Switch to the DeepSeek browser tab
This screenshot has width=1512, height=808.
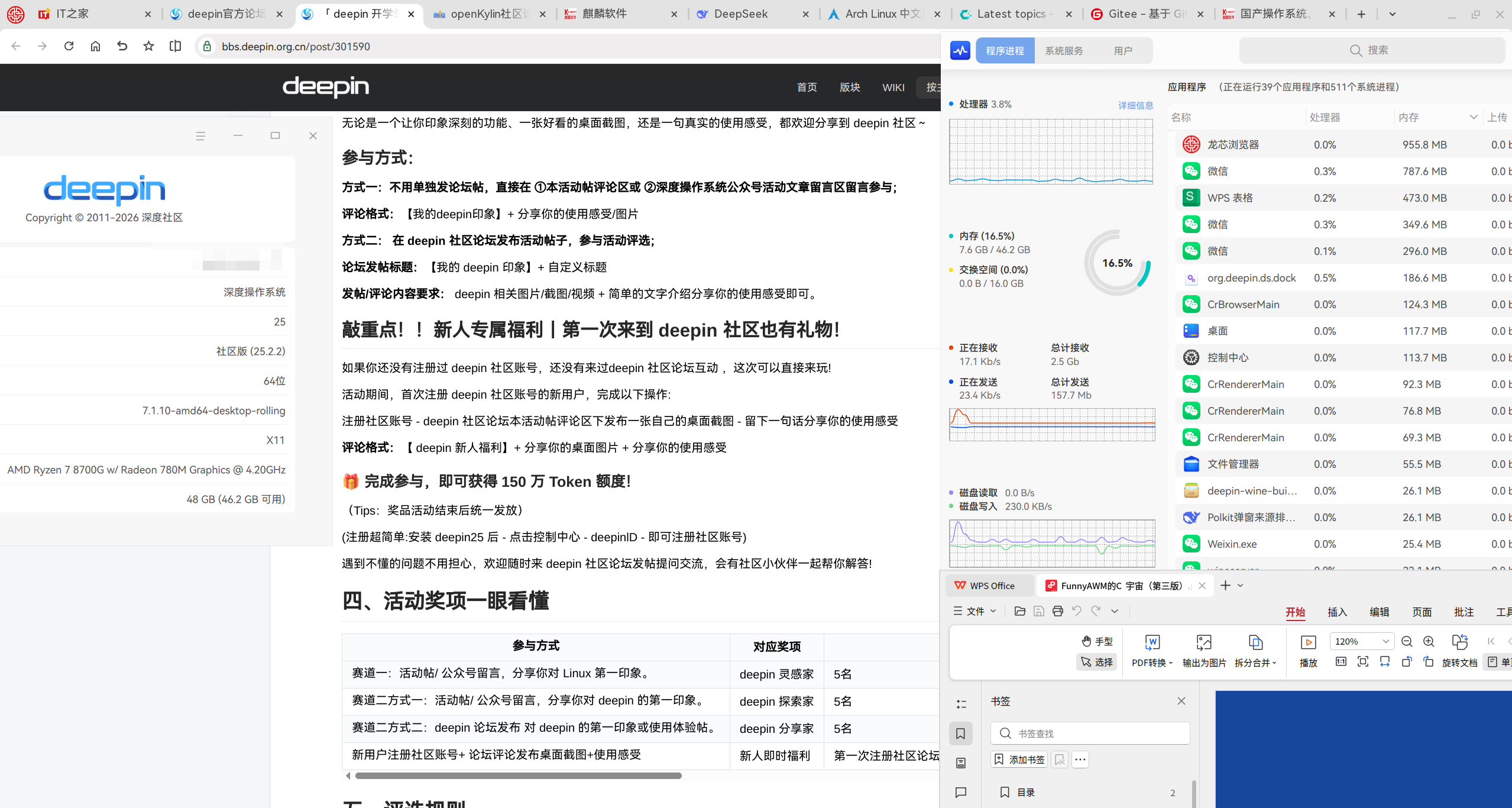[753, 14]
